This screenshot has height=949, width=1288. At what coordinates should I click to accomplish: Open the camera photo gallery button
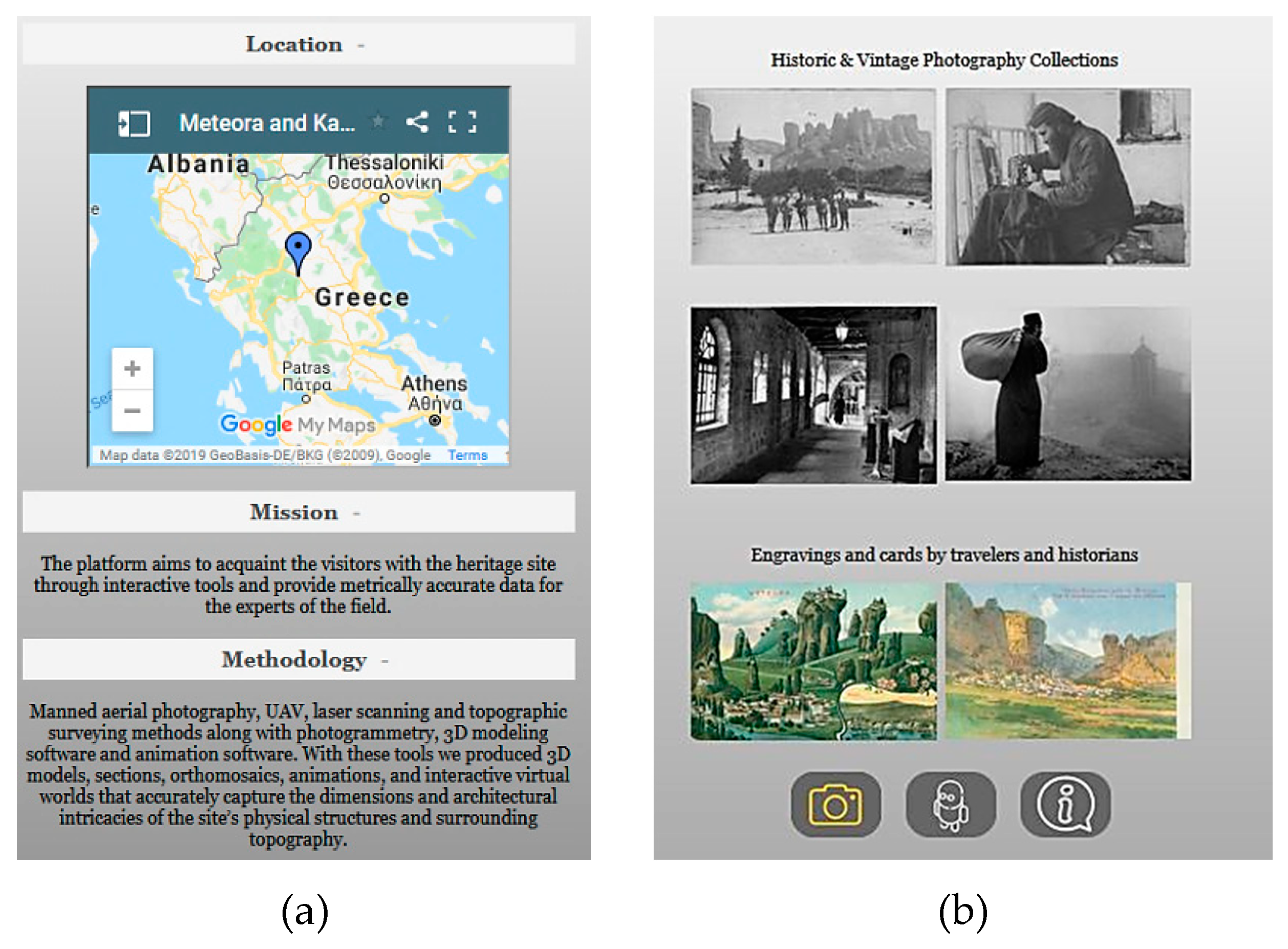(835, 805)
